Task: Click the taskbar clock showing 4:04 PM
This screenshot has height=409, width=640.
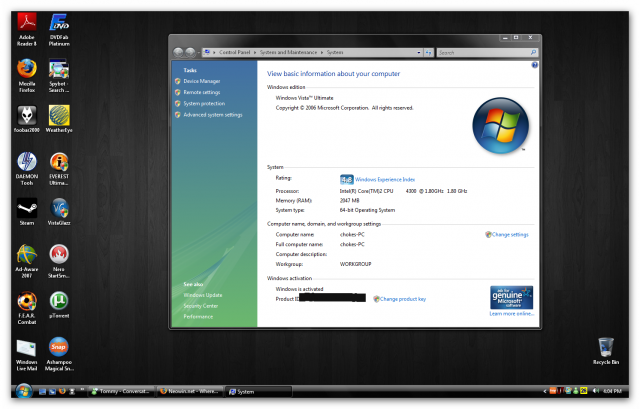Action: (x=612, y=391)
